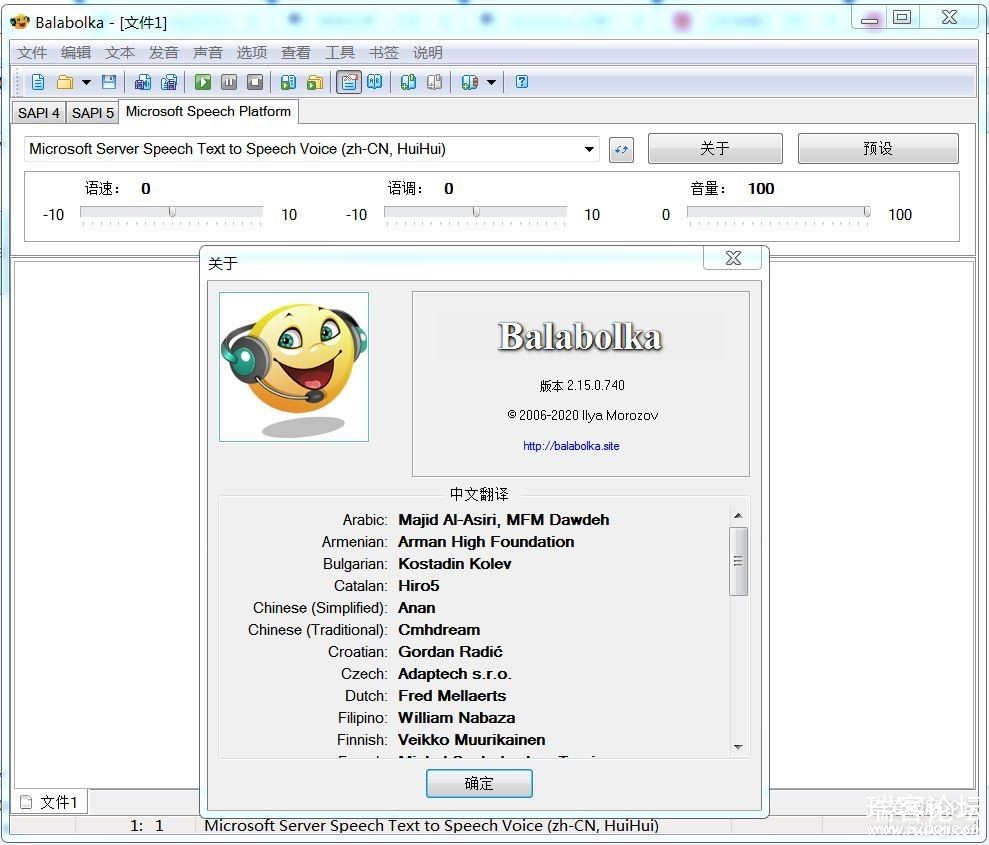Click the translators list scroll up arrow
The height and width of the screenshot is (845, 989).
pyautogui.click(x=738, y=516)
